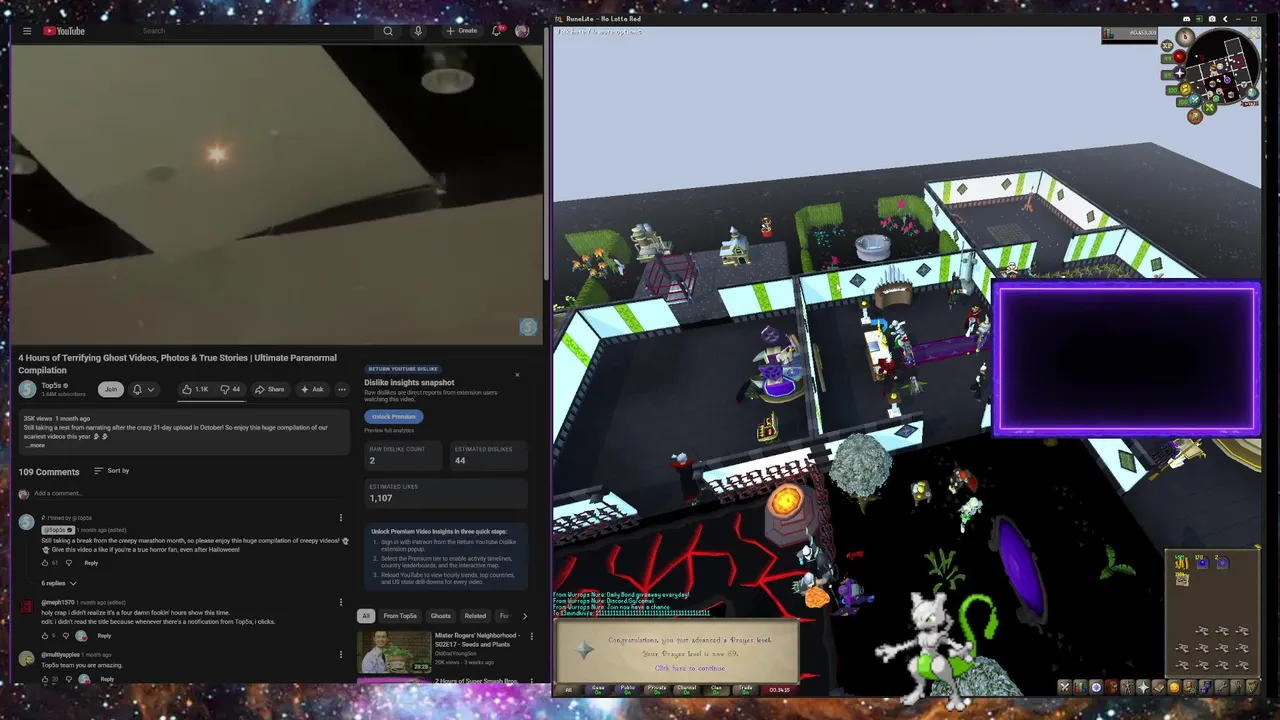Click the Ask button
Screen dimensions: 1280x720
[312, 389]
